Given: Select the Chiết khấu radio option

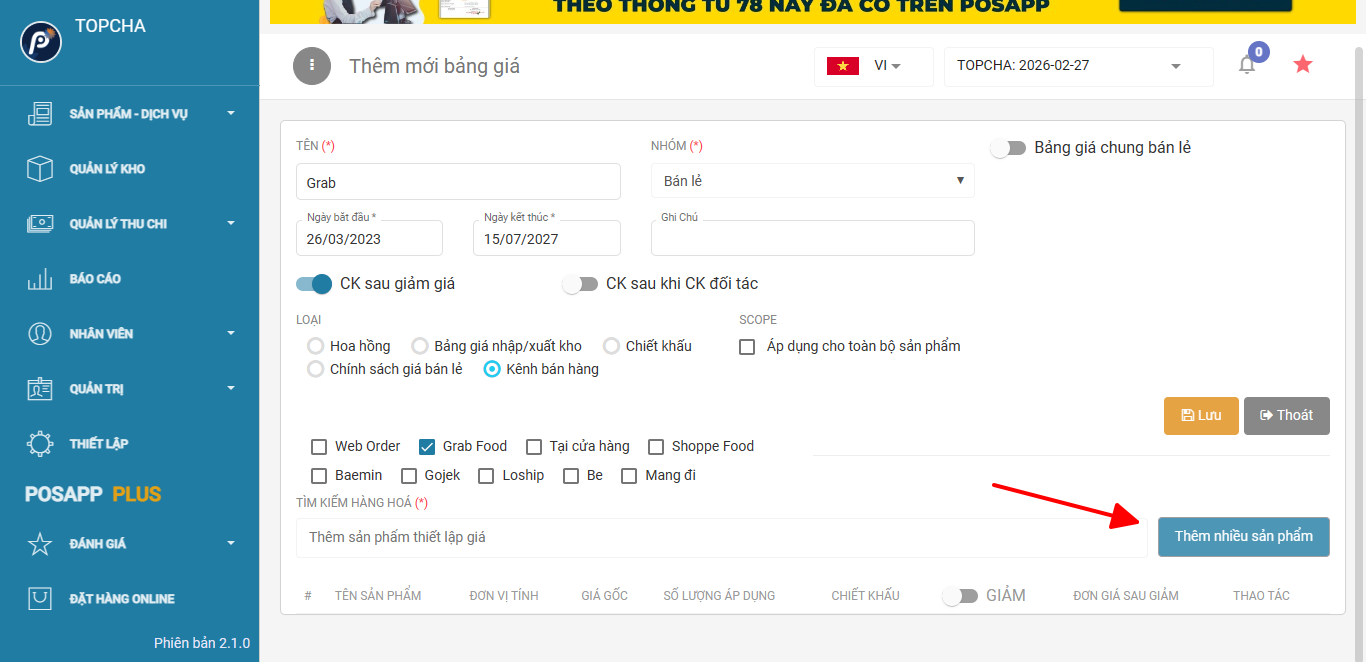Looking at the screenshot, I should (x=611, y=346).
